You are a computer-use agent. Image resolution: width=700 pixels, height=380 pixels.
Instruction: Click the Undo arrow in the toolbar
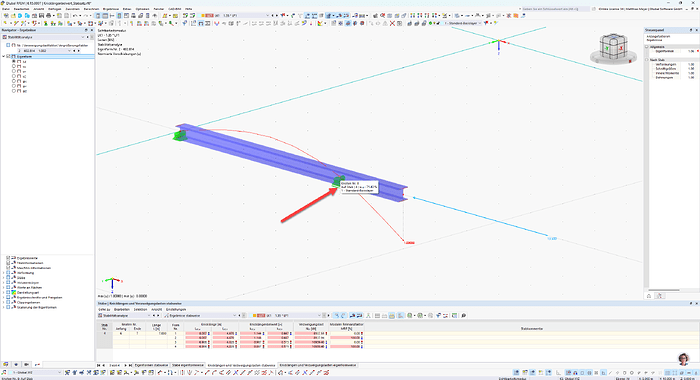click(76, 16)
